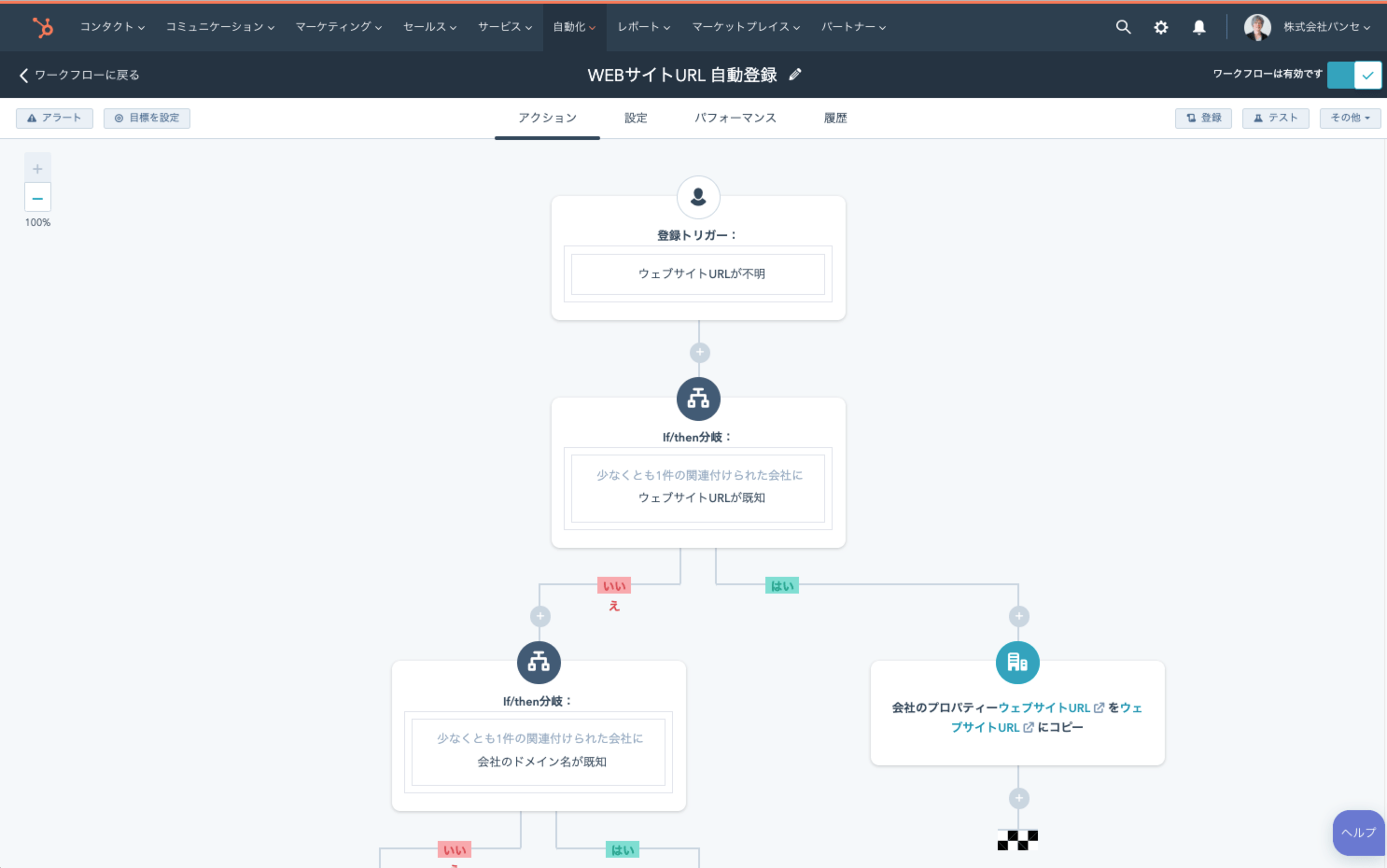Go back via ワークフローに戻る
Screen dimensions: 1387x868
pos(79,75)
